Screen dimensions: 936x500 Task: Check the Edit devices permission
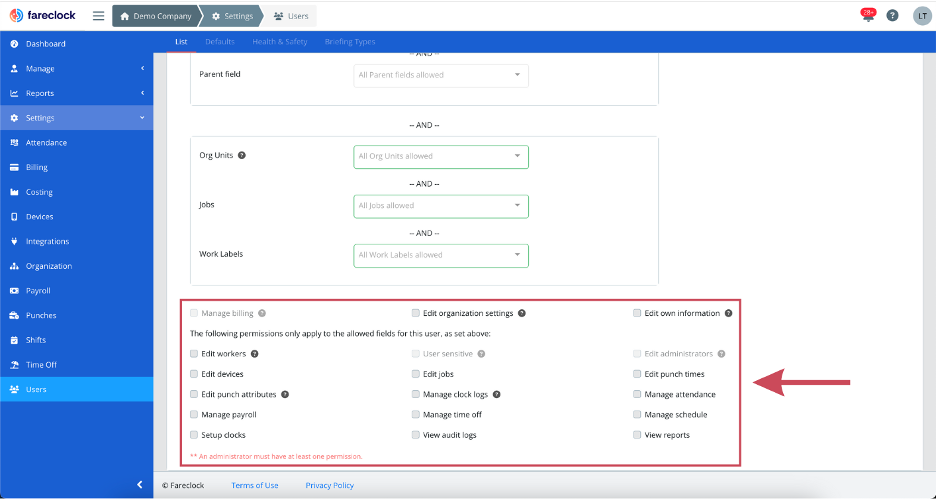(x=194, y=374)
